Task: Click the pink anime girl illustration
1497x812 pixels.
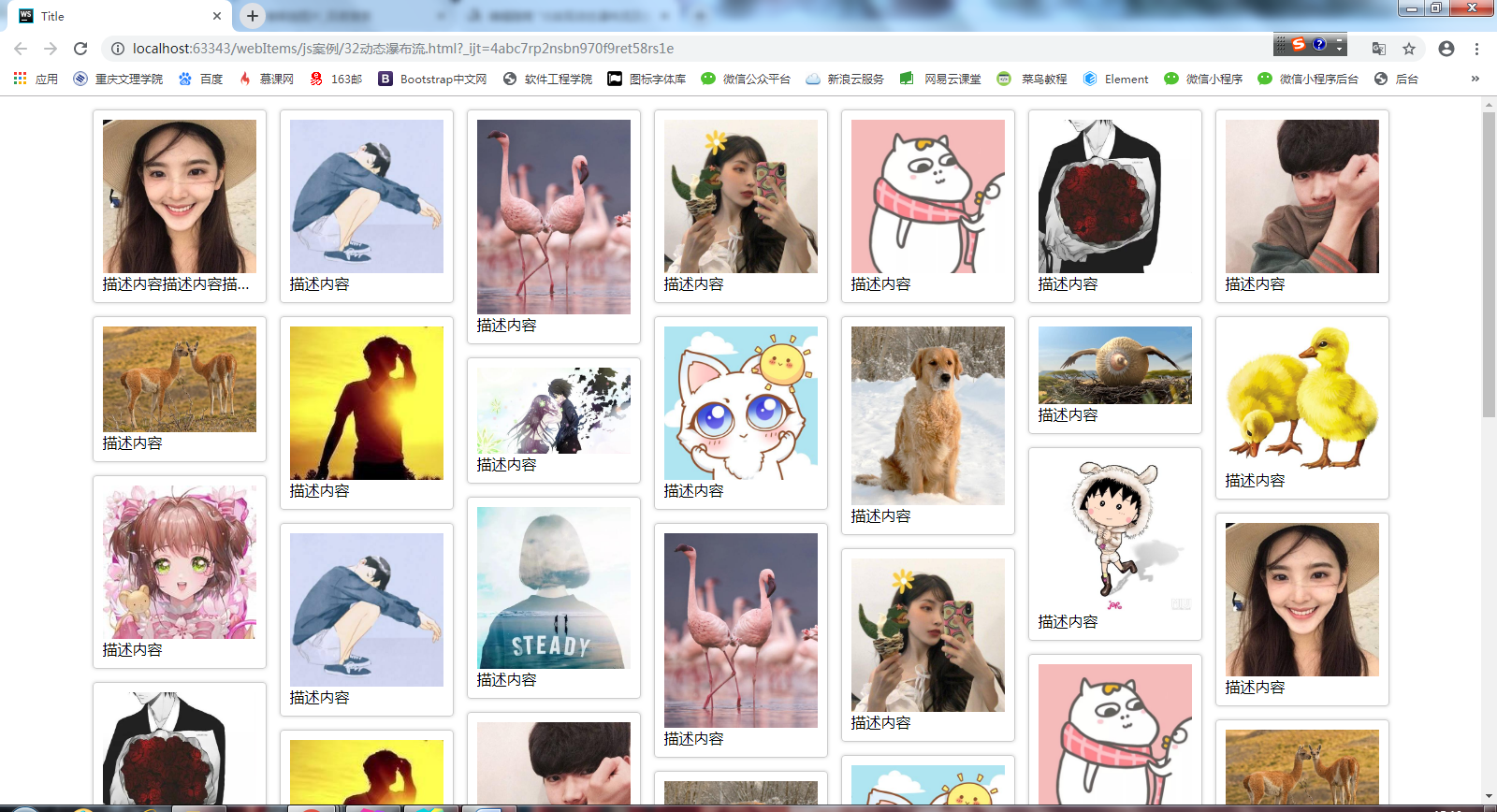Action: tap(180, 562)
